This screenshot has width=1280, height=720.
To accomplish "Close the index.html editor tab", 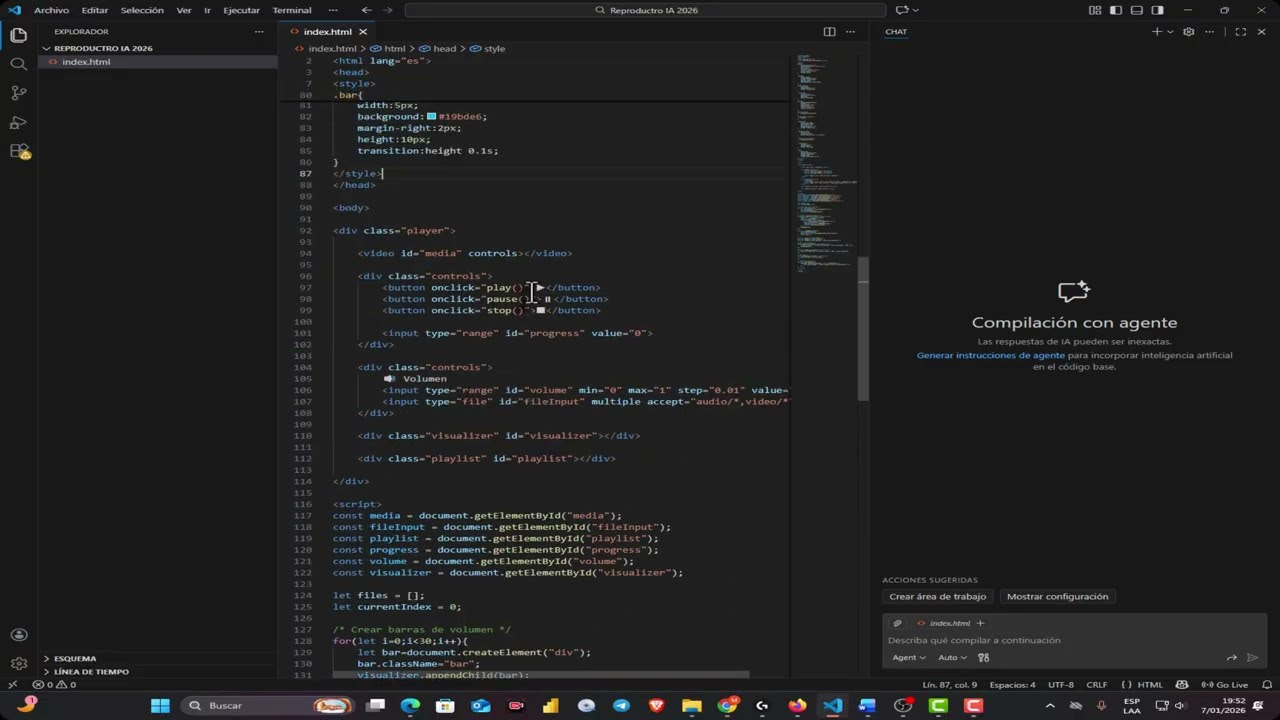I will pyautogui.click(x=363, y=32).
